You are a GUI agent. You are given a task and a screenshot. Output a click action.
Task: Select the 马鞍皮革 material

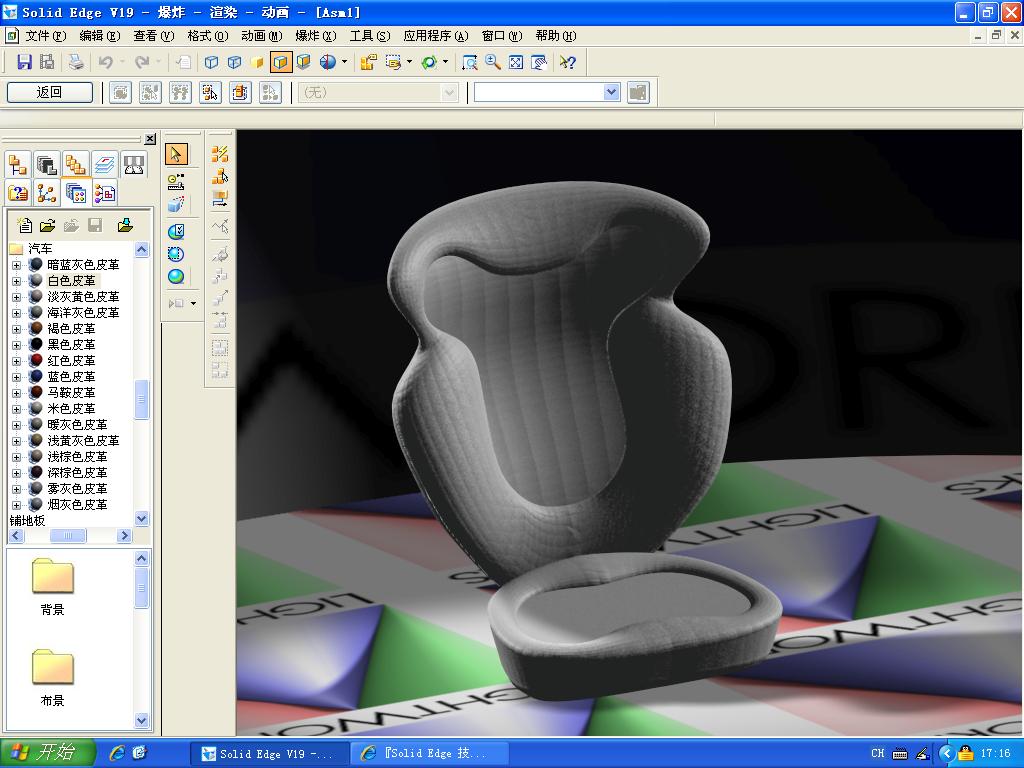pyautogui.click(x=71, y=392)
